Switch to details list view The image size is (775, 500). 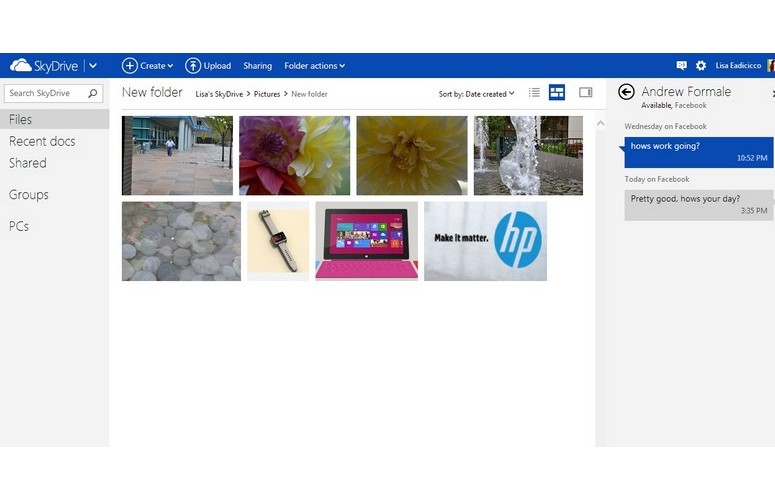[x=534, y=92]
